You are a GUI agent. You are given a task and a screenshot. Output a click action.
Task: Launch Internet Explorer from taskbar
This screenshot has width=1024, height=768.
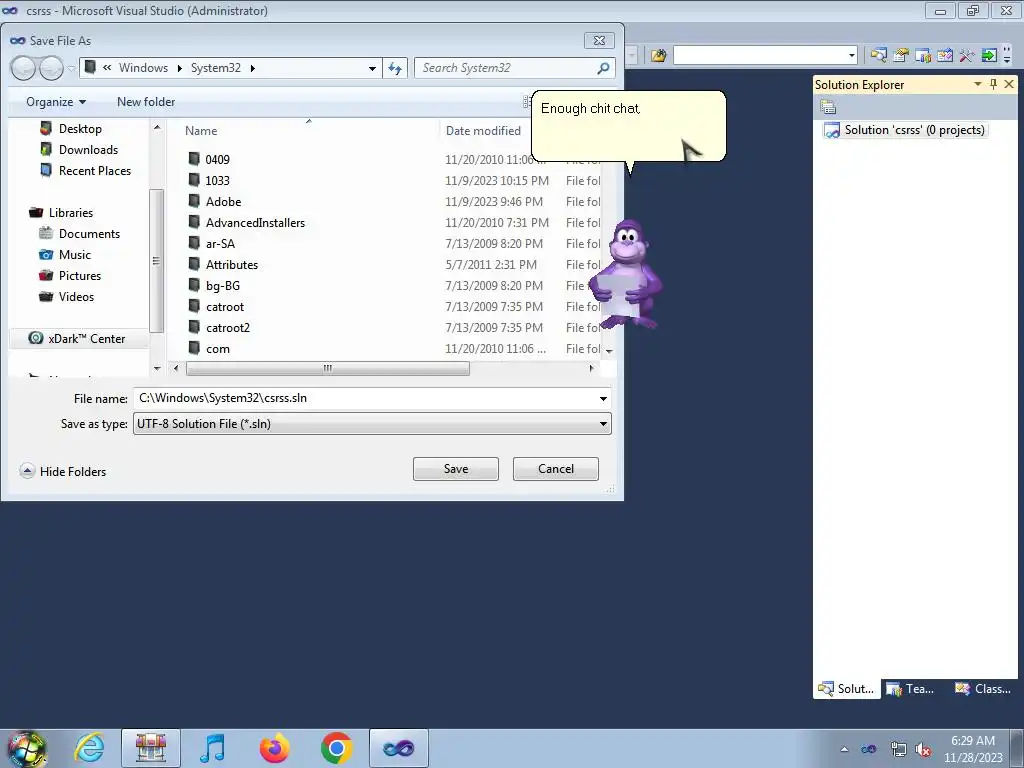[x=89, y=748]
